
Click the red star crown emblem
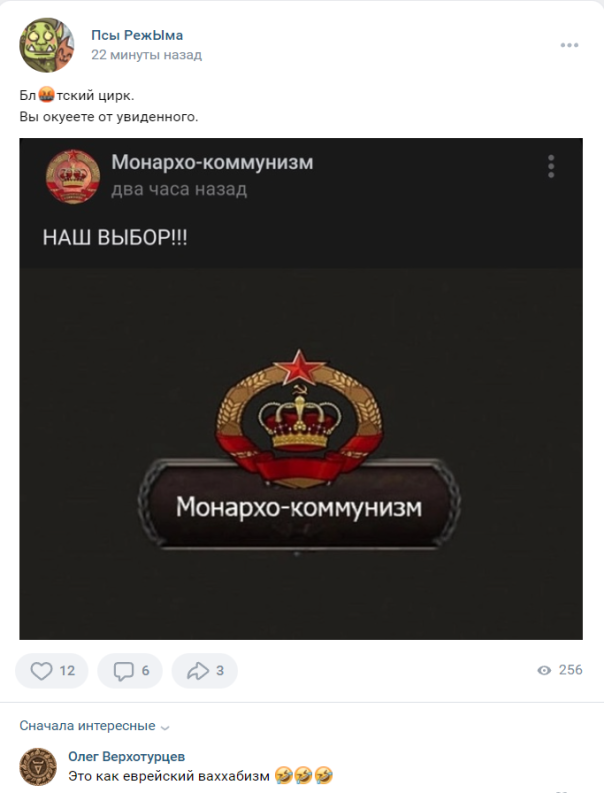pyautogui.click(x=299, y=417)
